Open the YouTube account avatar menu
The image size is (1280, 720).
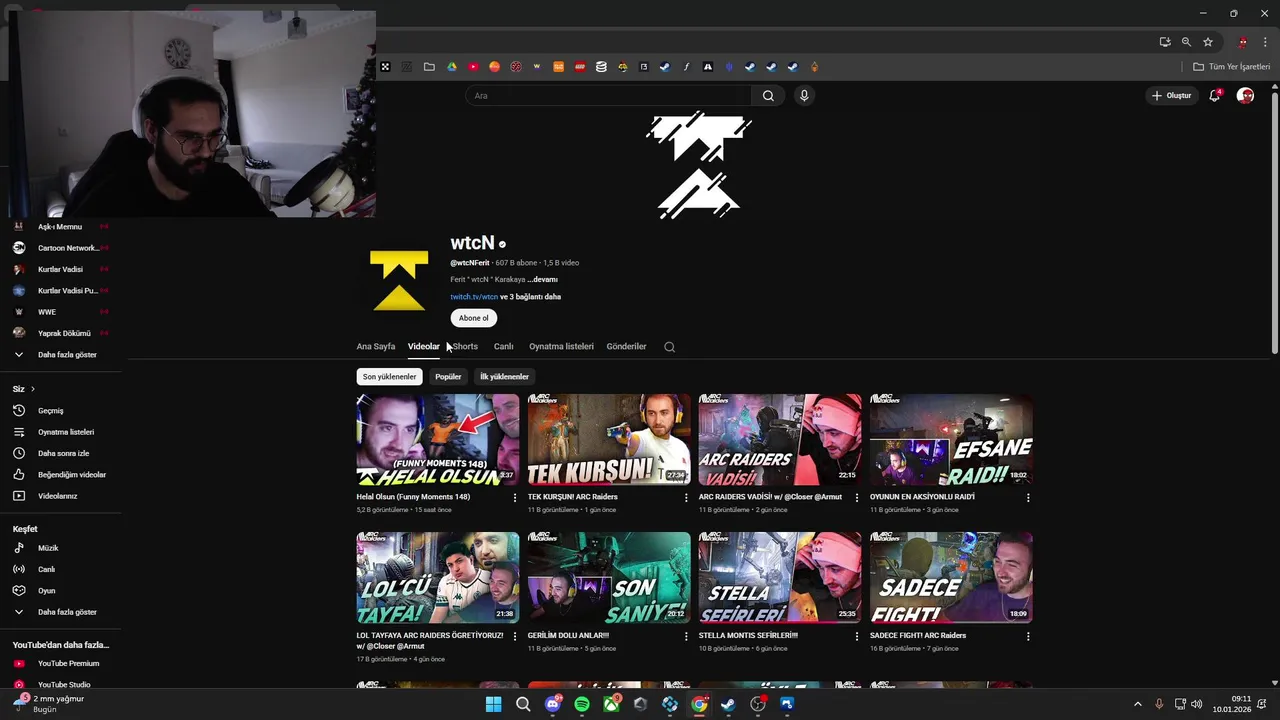(x=1245, y=96)
